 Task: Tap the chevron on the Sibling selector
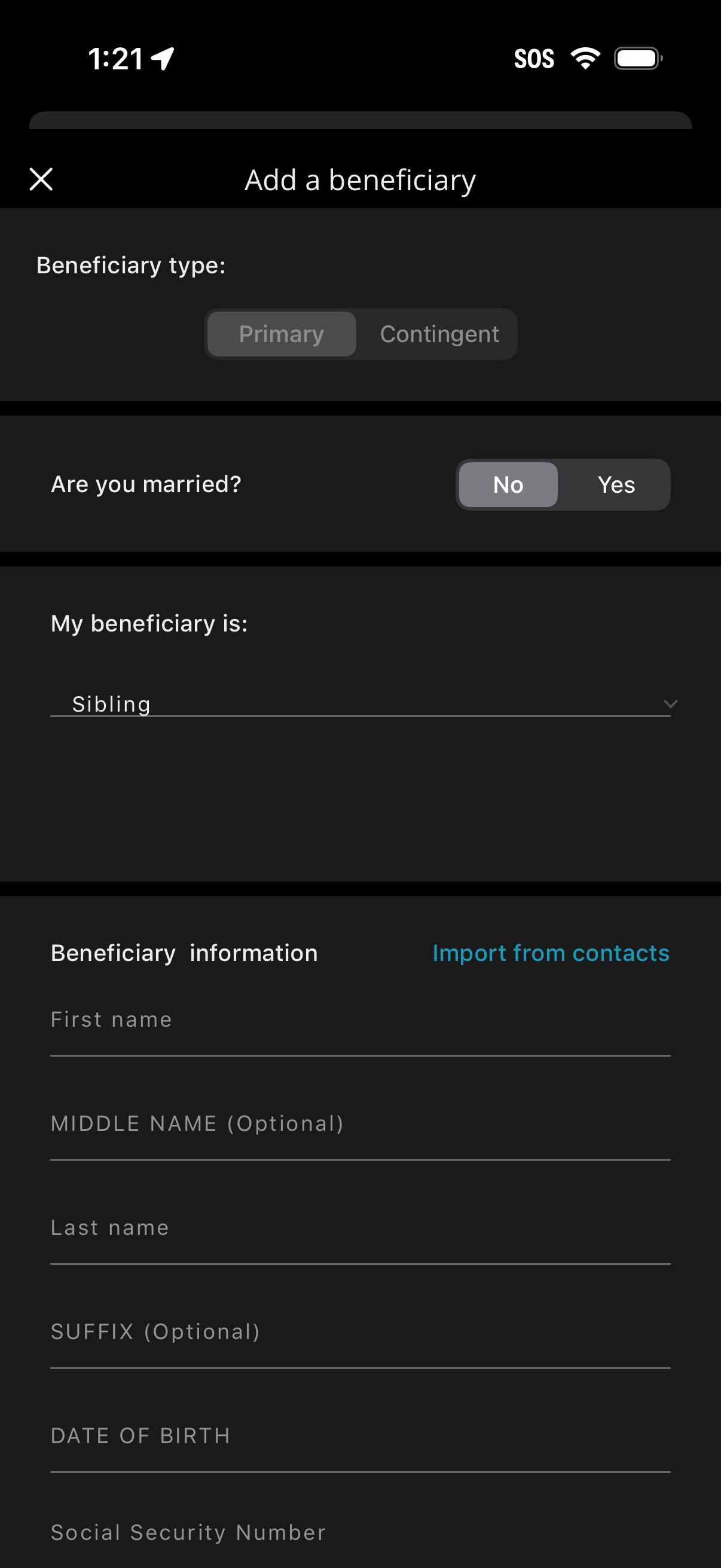[x=669, y=704]
